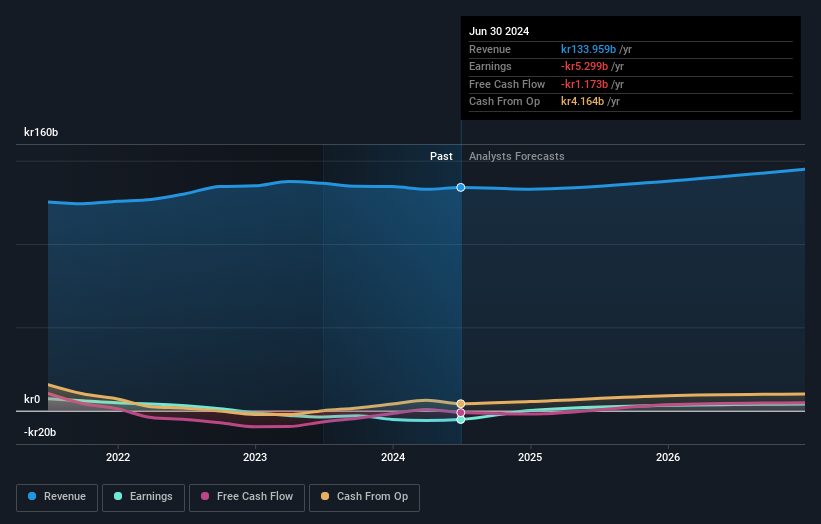Click the magenta Free Cash Flow data point

(x=461, y=412)
